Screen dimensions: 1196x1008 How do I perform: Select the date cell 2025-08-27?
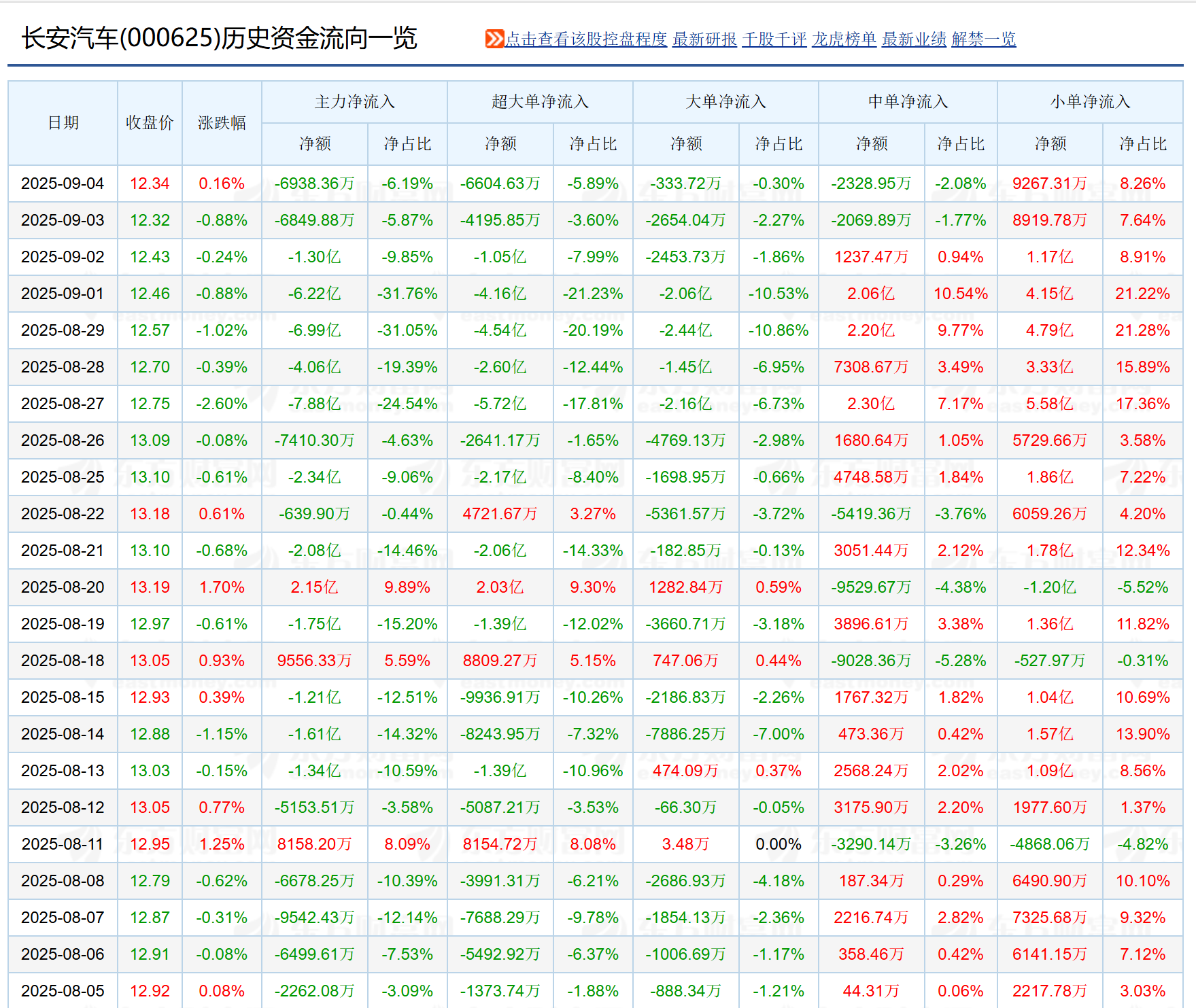63,404
